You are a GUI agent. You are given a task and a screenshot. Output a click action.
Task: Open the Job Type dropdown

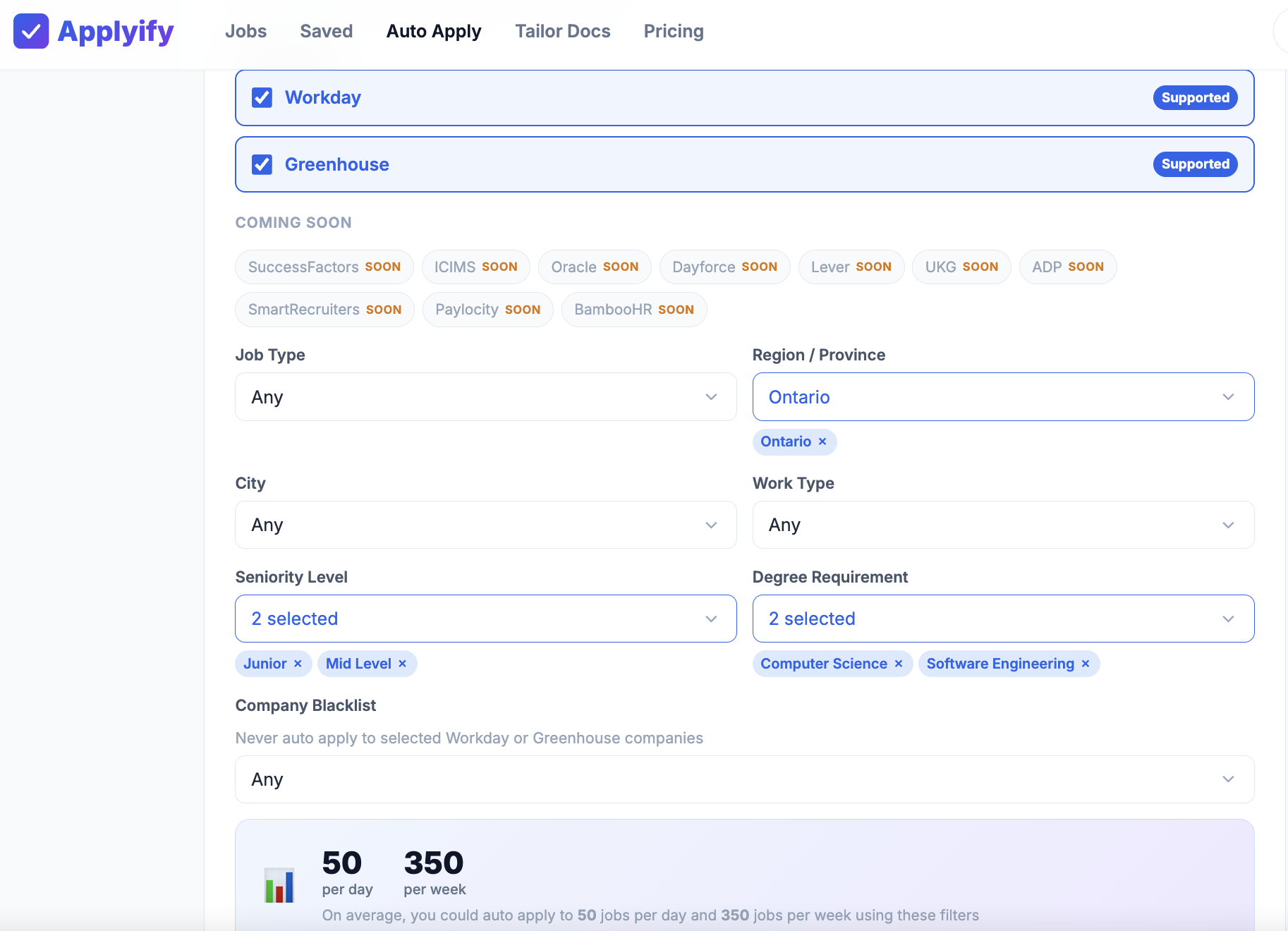(486, 397)
